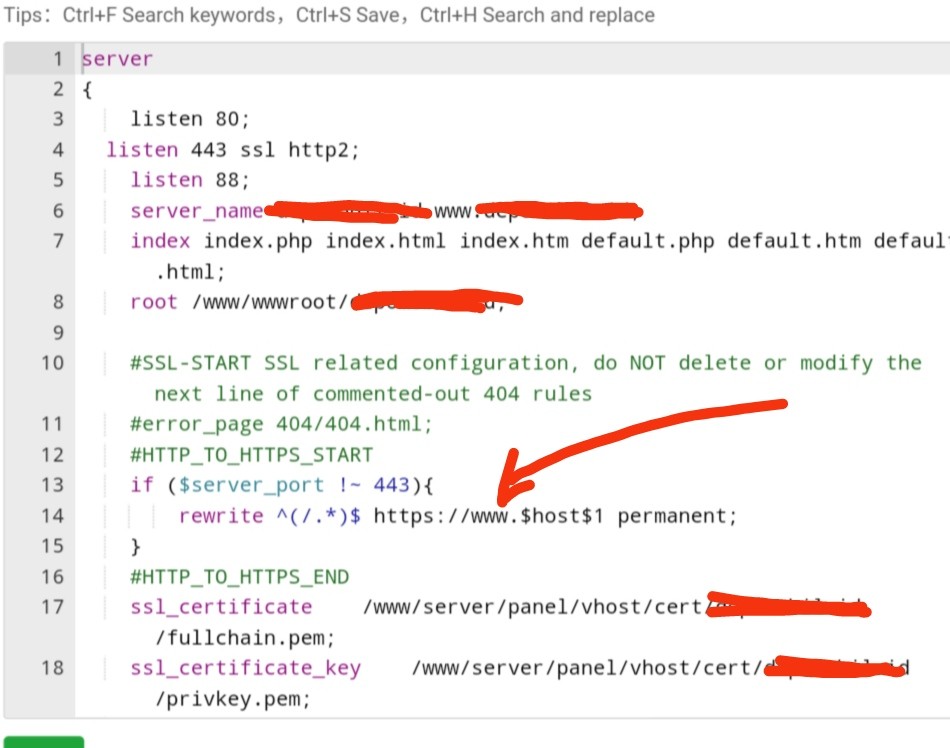Click the 'index' directive keyword on line 7
This screenshot has height=748, width=950.
(x=161, y=241)
